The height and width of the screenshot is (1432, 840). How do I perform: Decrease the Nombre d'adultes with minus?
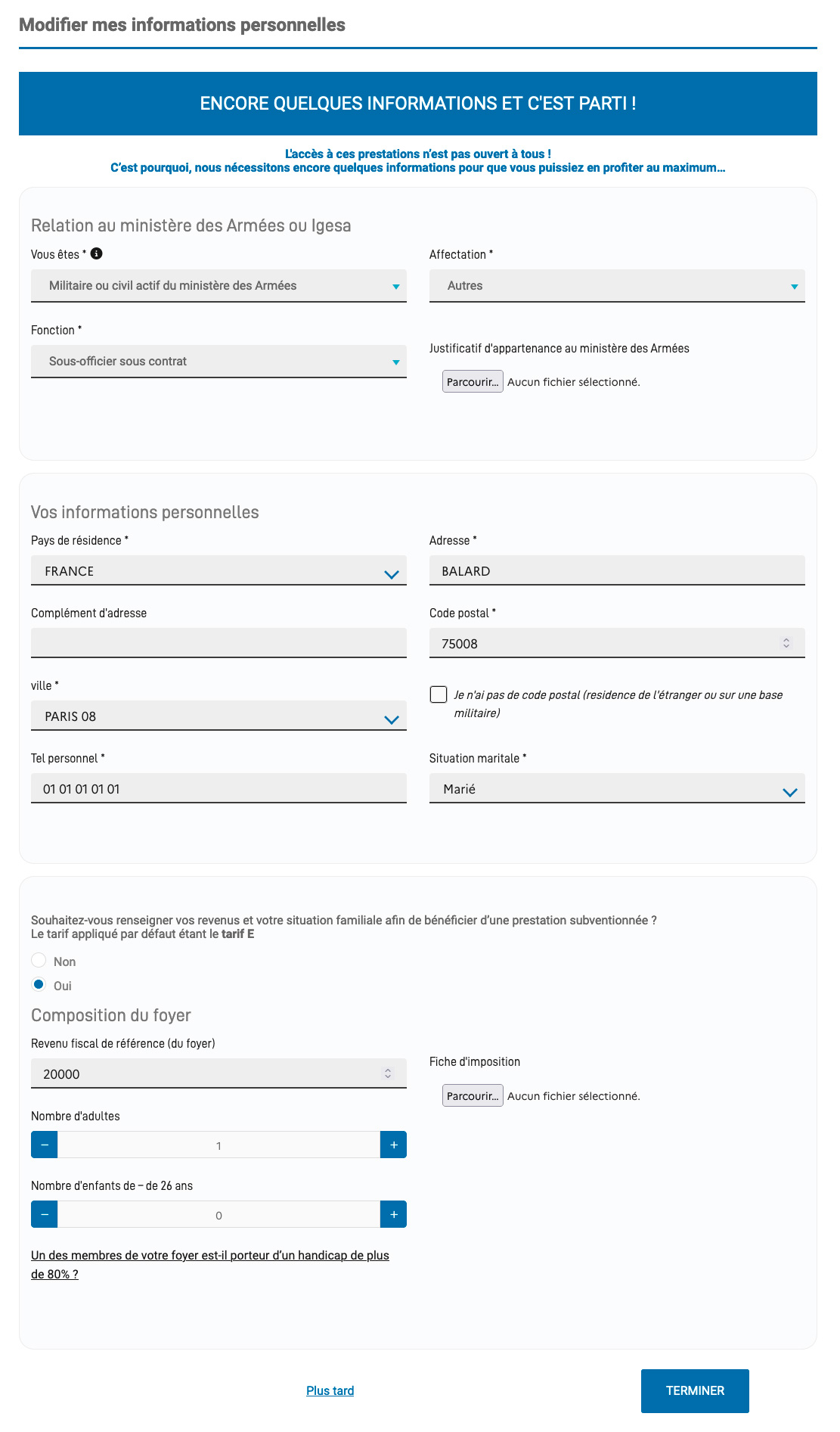coord(45,1145)
